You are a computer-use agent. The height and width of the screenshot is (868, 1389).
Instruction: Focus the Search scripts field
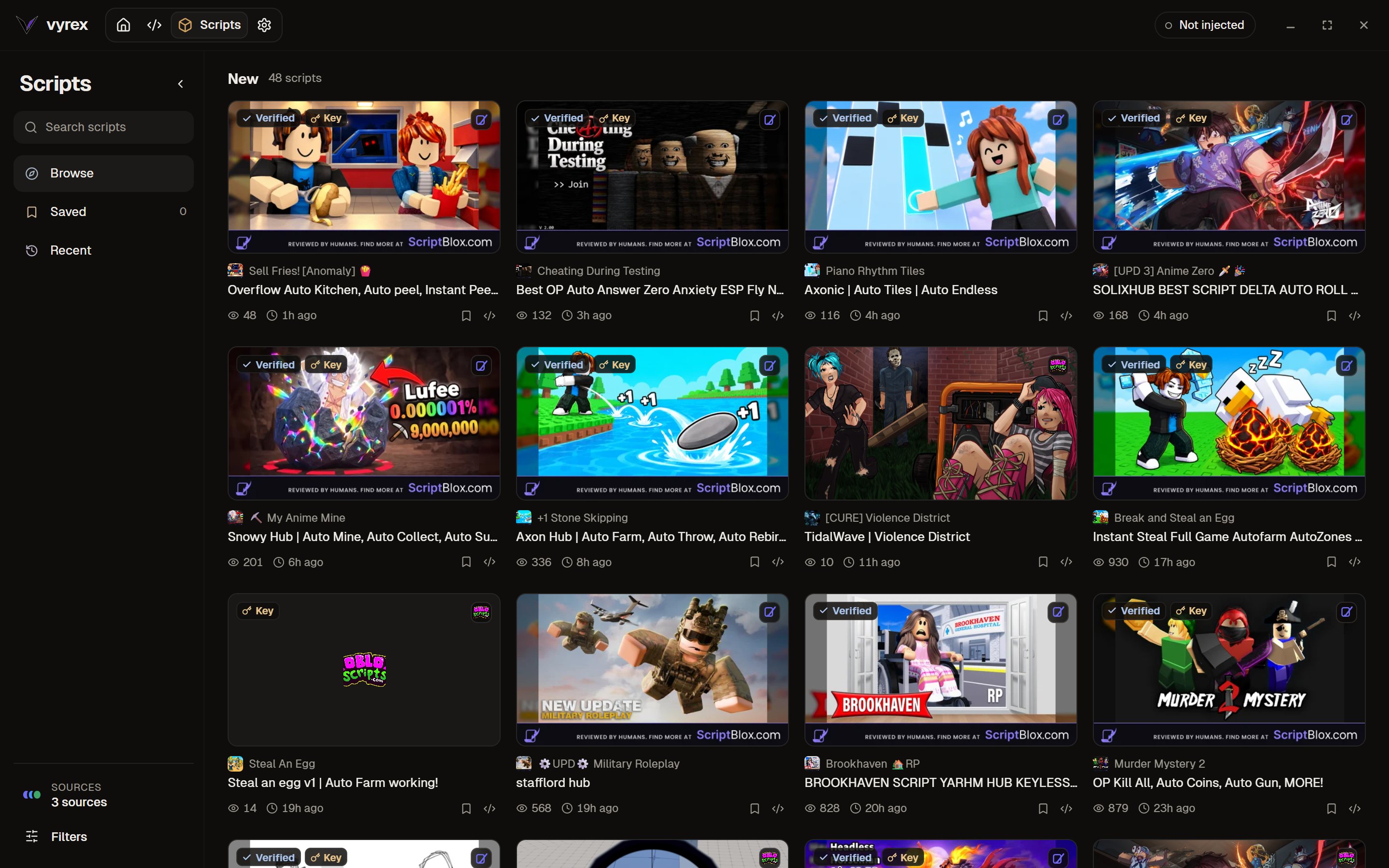tap(103, 127)
